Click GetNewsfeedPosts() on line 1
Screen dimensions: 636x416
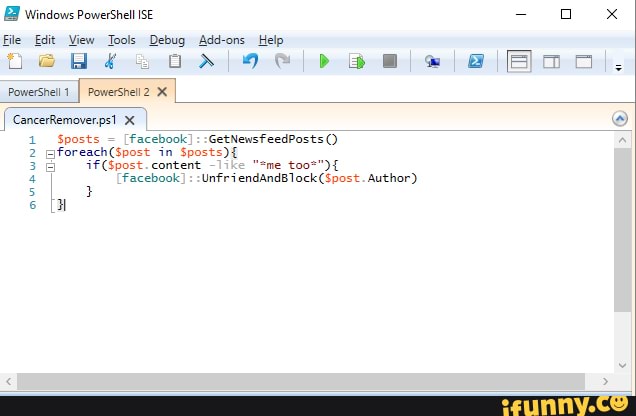273,139
